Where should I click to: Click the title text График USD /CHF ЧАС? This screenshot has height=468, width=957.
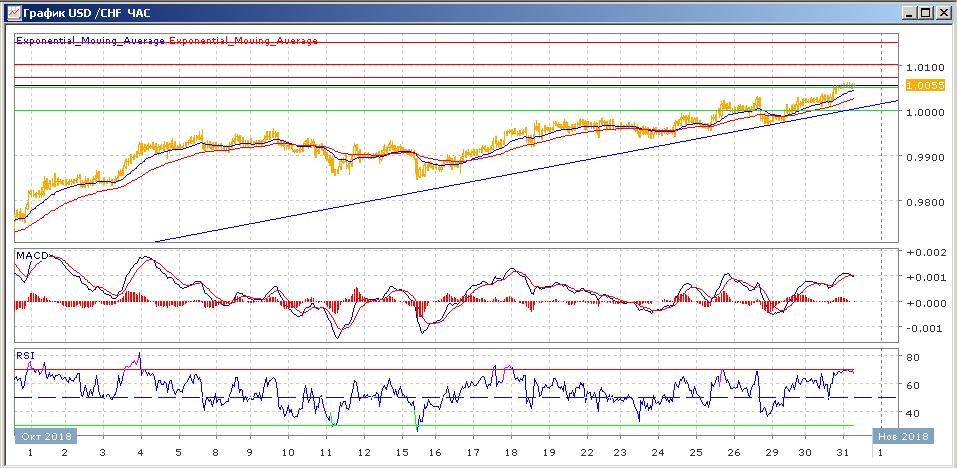tap(86, 12)
